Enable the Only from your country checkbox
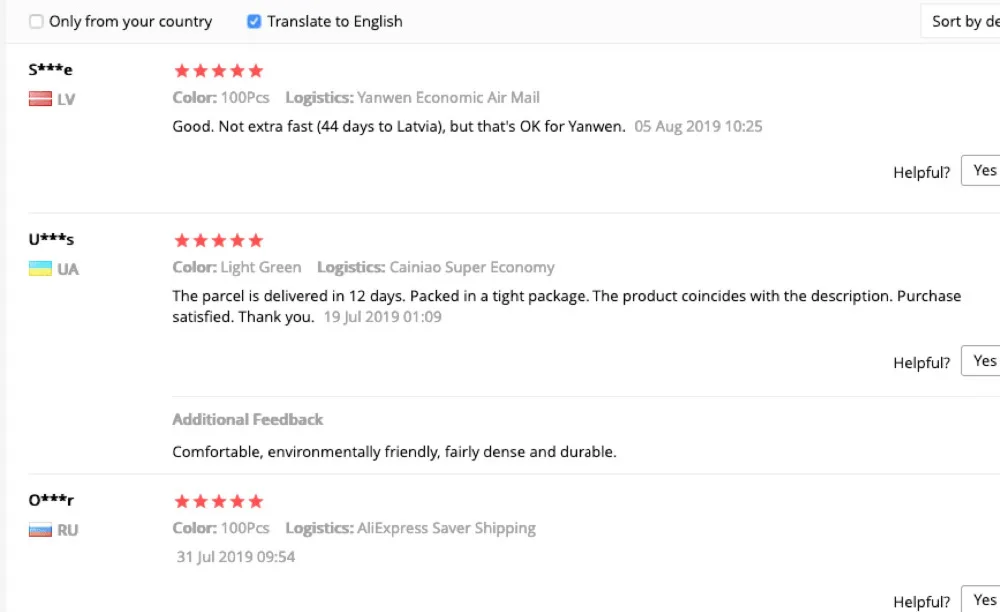The width and height of the screenshot is (1000, 612). click(37, 21)
